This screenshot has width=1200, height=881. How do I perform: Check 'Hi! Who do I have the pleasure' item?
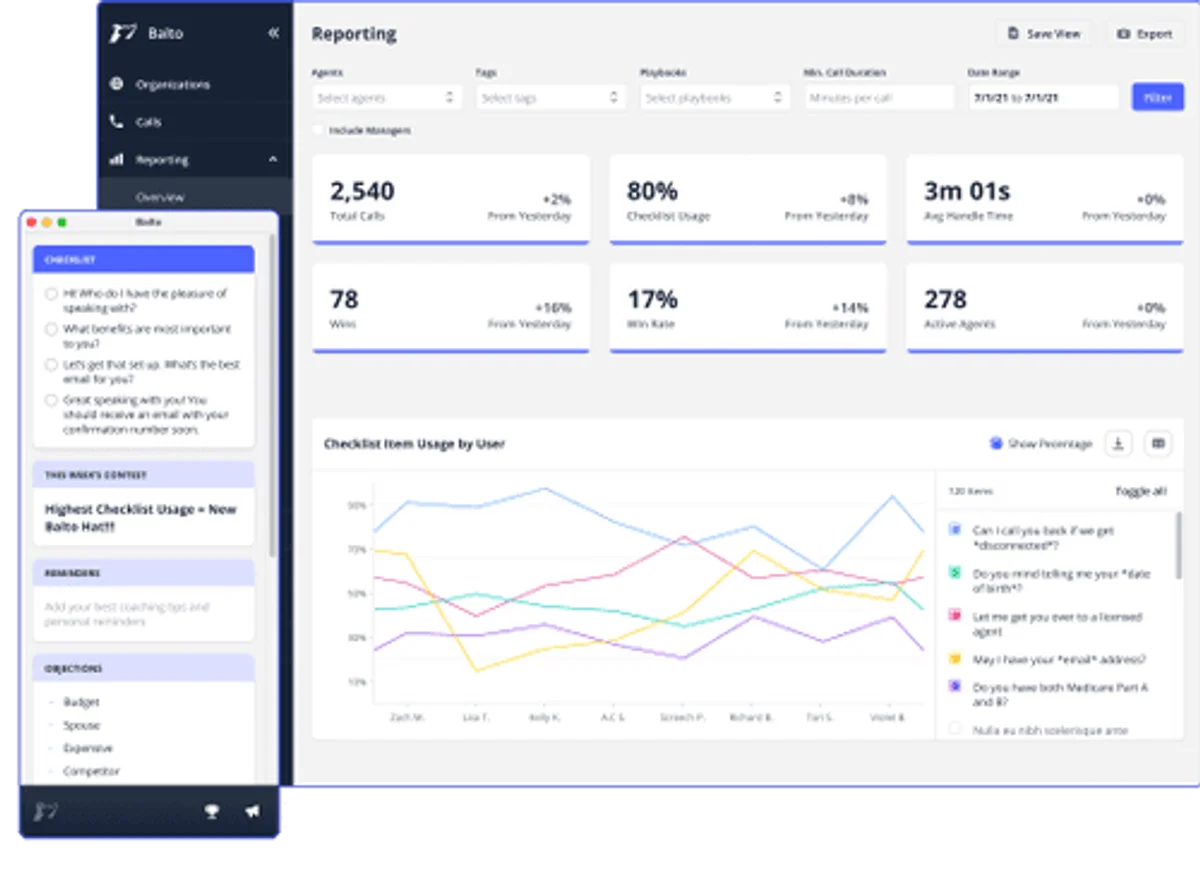[x=51, y=294]
